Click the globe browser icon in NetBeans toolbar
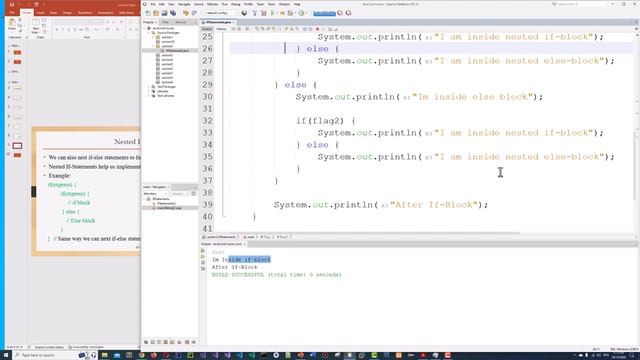 [x=244, y=13]
